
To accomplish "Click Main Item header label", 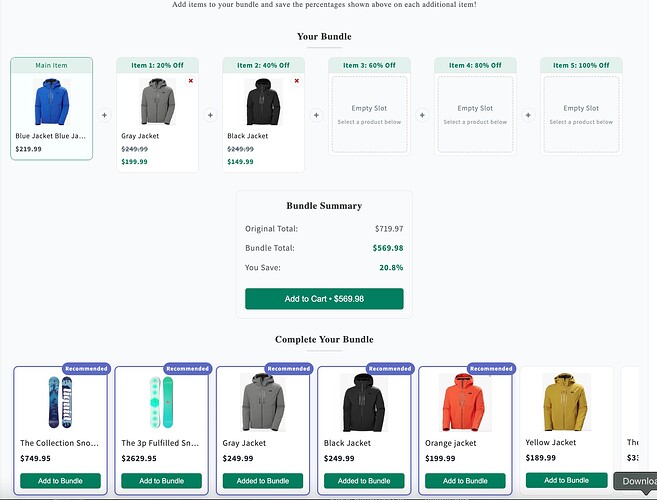I will point(51,65).
